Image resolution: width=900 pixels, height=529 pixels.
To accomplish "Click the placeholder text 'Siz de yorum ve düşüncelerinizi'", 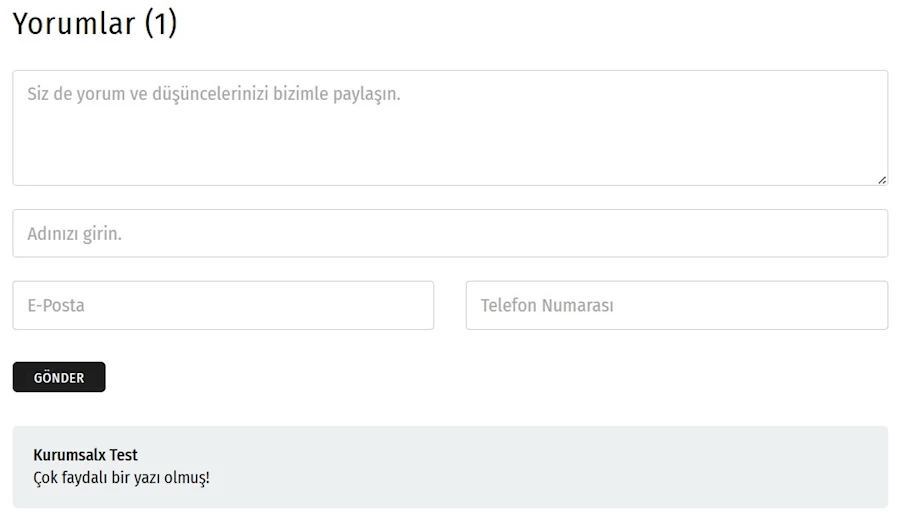I will pyautogui.click(x=148, y=94).
